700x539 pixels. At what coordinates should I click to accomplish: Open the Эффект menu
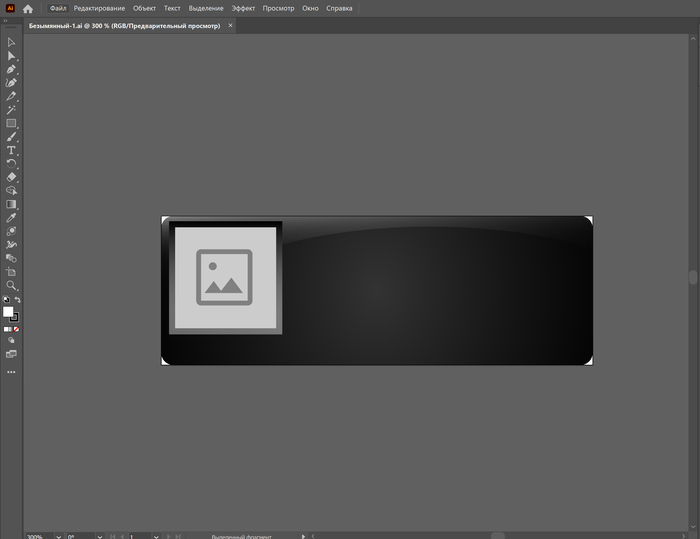coord(243,8)
